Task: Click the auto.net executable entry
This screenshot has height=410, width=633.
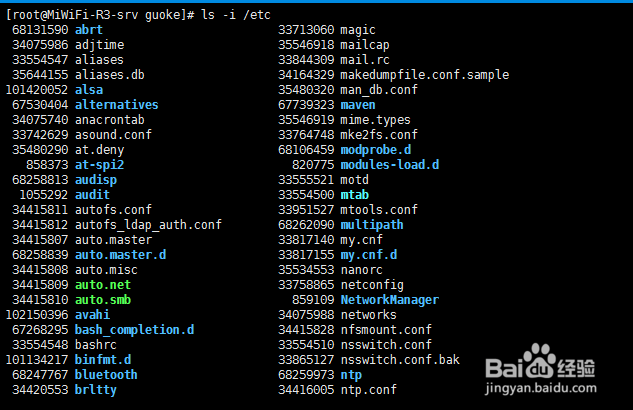Action: click(x=103, y=285)
